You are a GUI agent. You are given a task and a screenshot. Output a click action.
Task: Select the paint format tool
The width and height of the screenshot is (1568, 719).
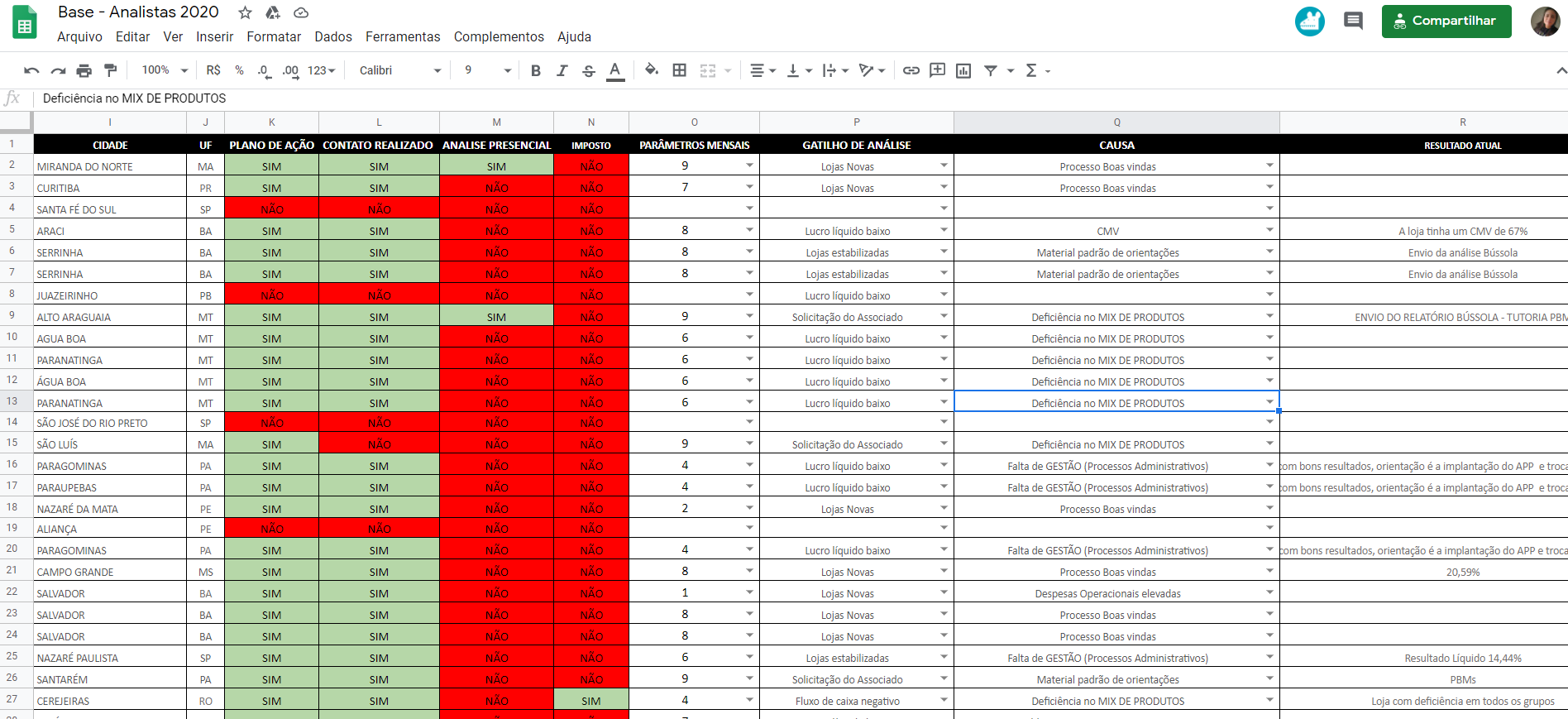click(111, 71)
